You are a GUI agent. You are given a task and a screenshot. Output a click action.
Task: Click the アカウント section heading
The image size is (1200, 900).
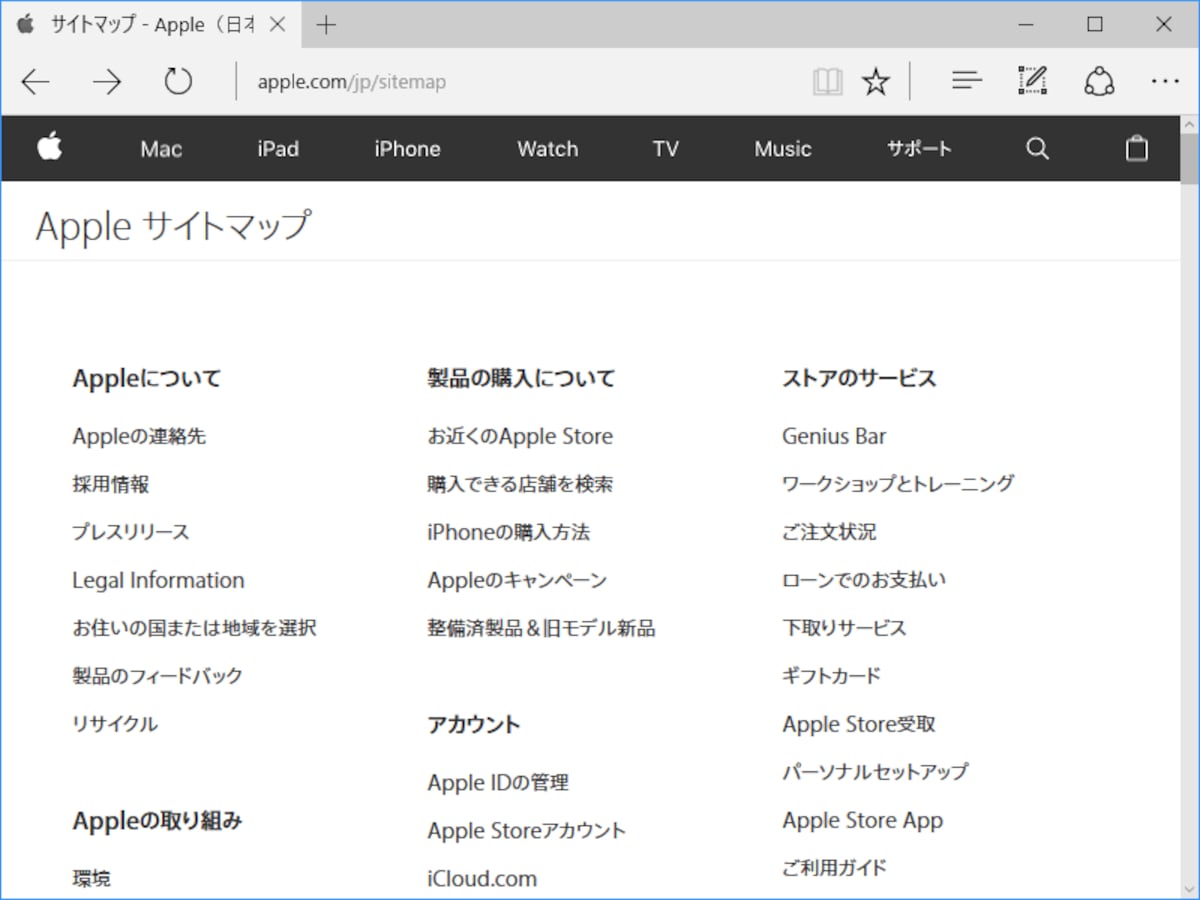point(474,724)
